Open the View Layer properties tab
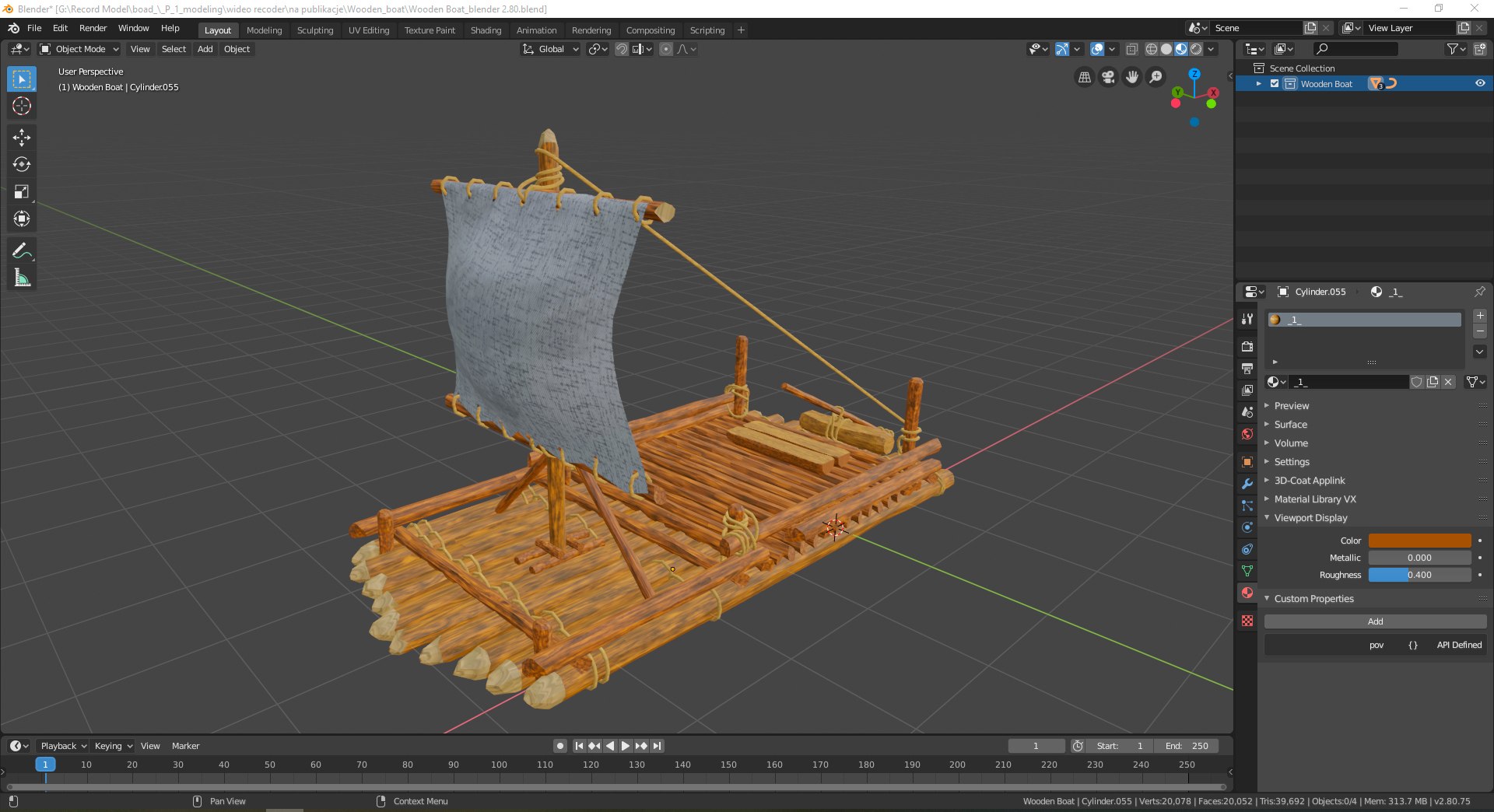This screenshot has height=812, width=1494. tap(1247, 390)
